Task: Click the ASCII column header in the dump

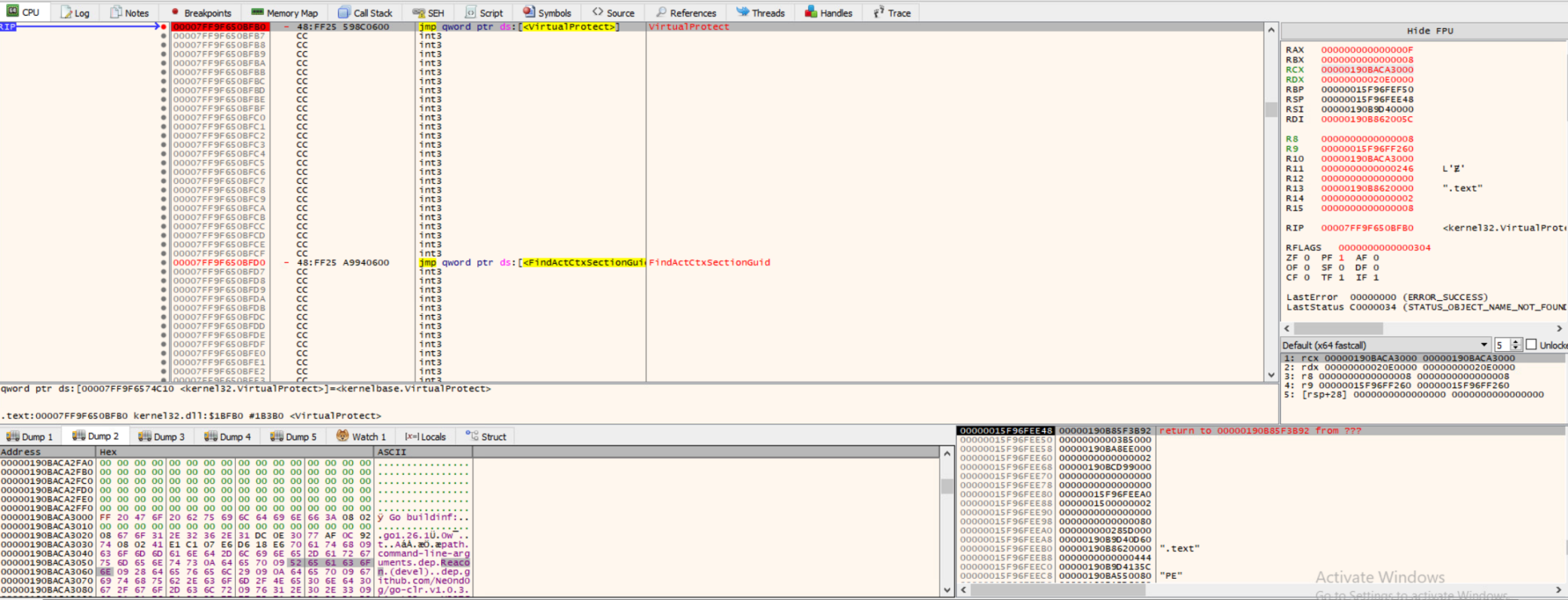Action: pyautogui.click(x=423, y=452)
